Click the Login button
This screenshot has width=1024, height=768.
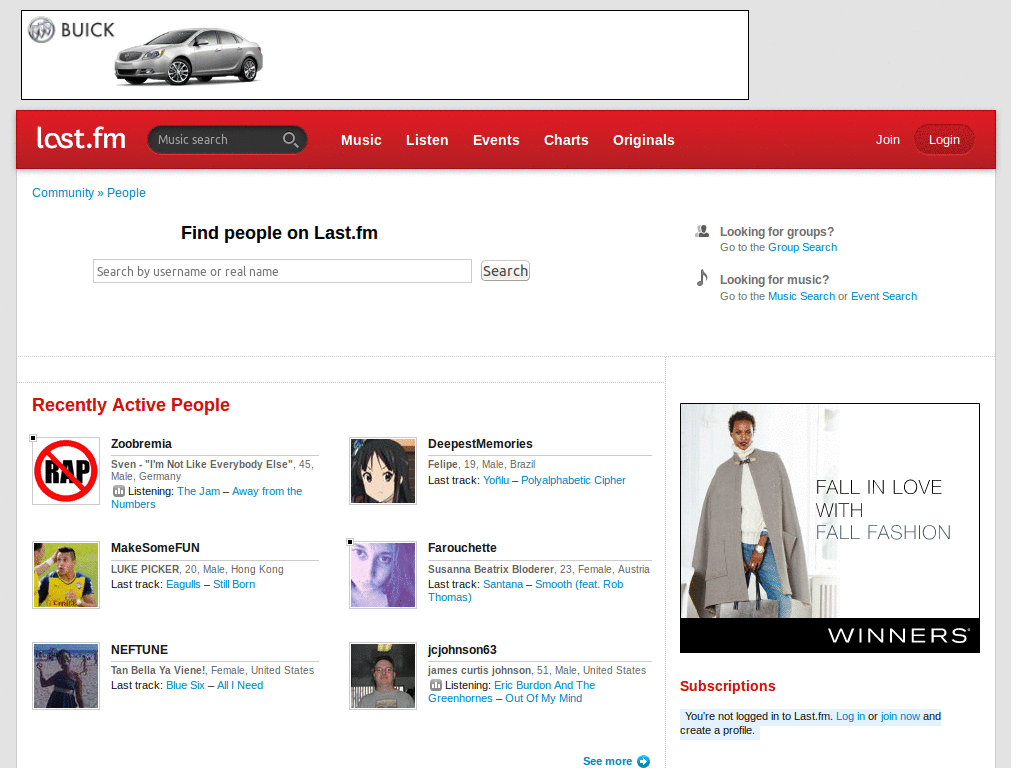pos(944,140)
